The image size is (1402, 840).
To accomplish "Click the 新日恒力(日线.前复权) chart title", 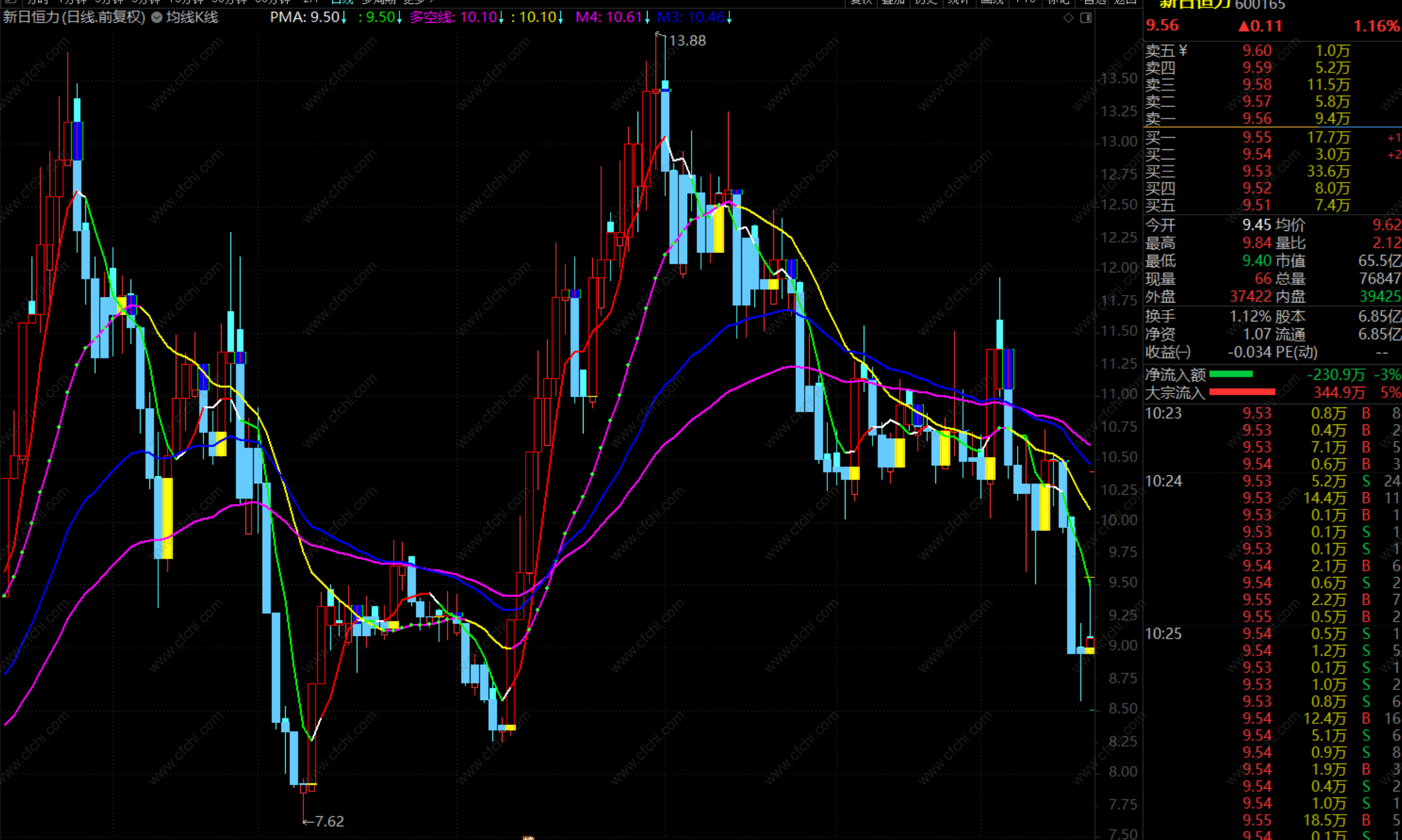I will click(73, 18).
